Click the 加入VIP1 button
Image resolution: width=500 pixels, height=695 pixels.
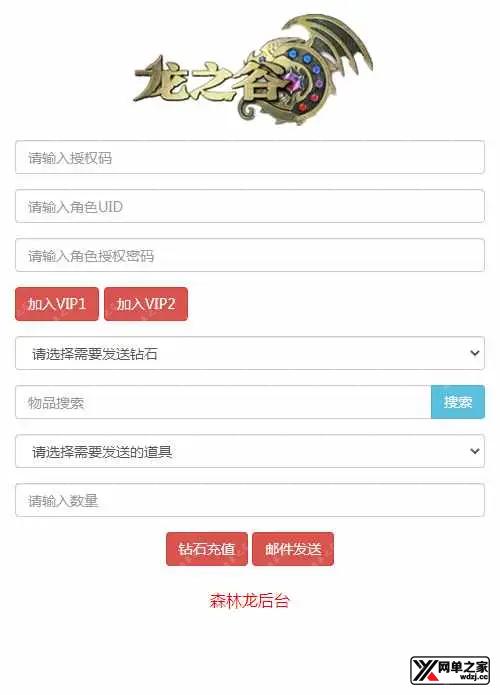coord(57,304)
